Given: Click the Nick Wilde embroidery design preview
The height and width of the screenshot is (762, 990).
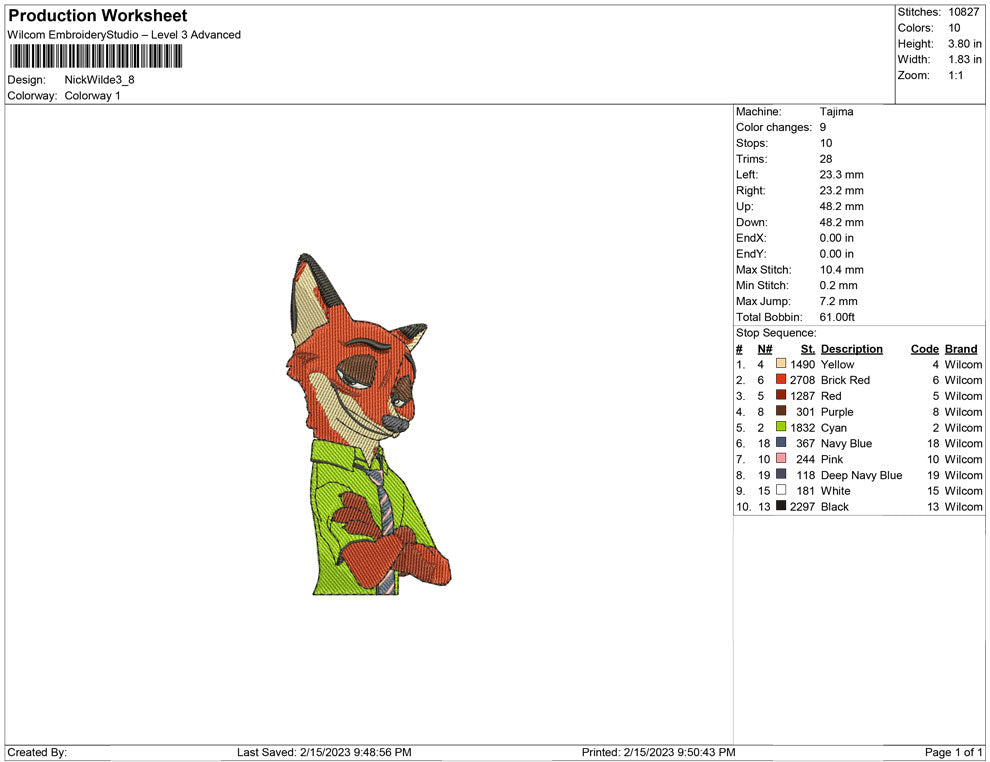Looking at the screenshot, I should click(369, 424).
